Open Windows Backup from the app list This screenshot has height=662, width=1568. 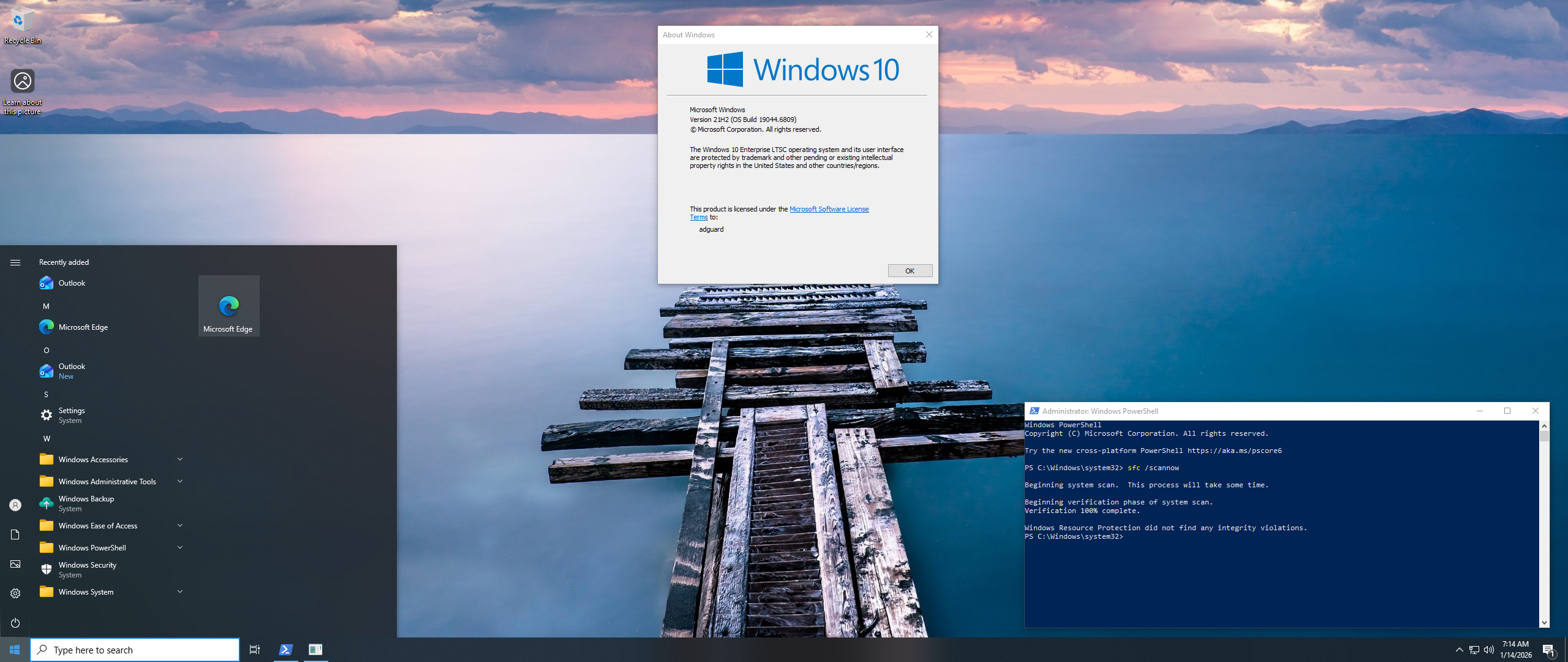[86, 503]
